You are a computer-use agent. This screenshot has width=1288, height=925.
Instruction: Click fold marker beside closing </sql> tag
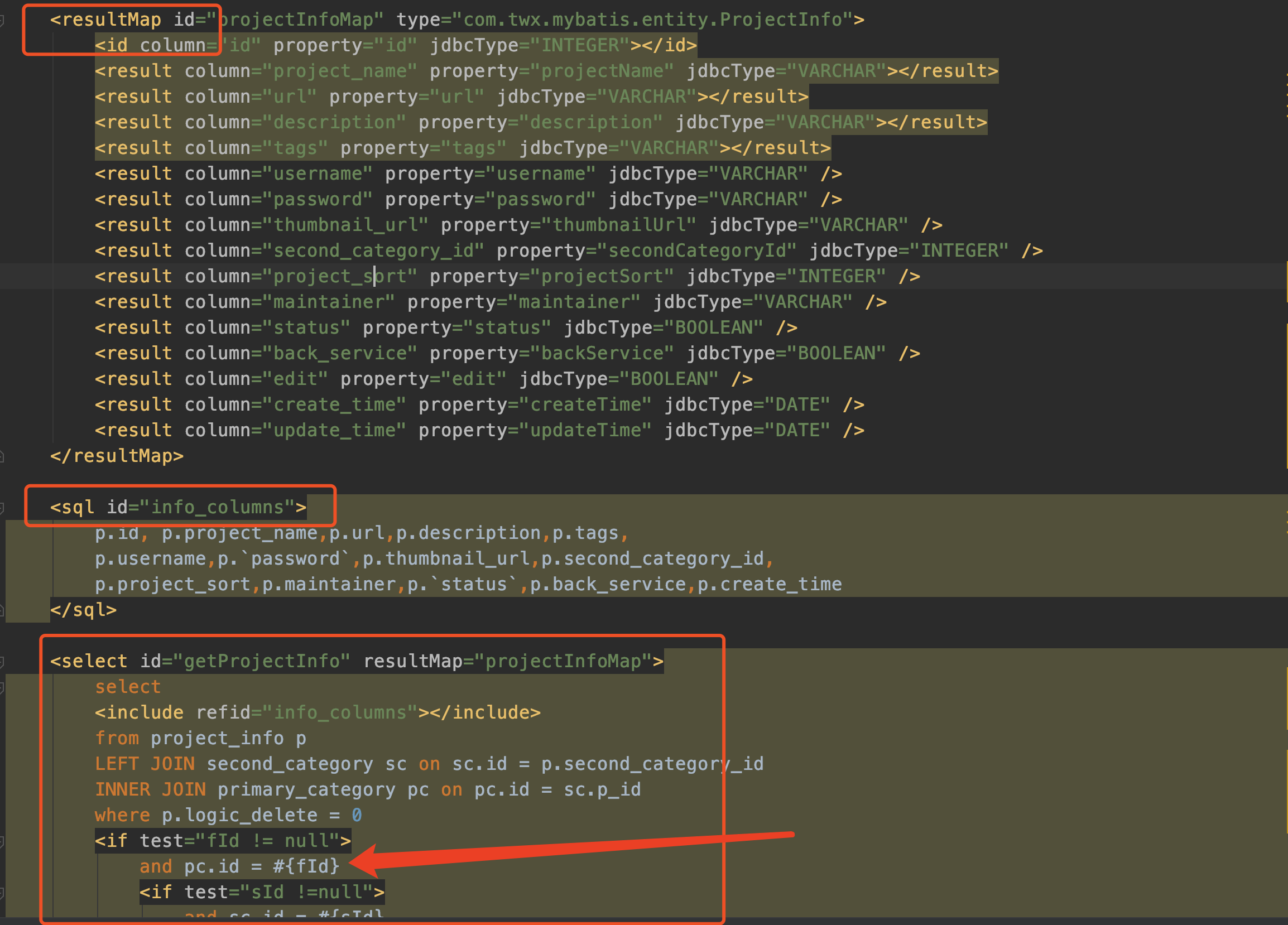pos(2,610)
